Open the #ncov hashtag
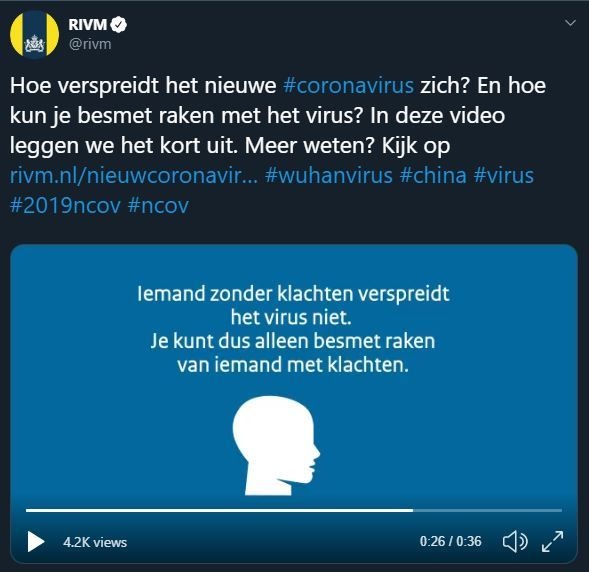Image resolution: width=589 pixels, height=572 pixels. coord(158,205)
